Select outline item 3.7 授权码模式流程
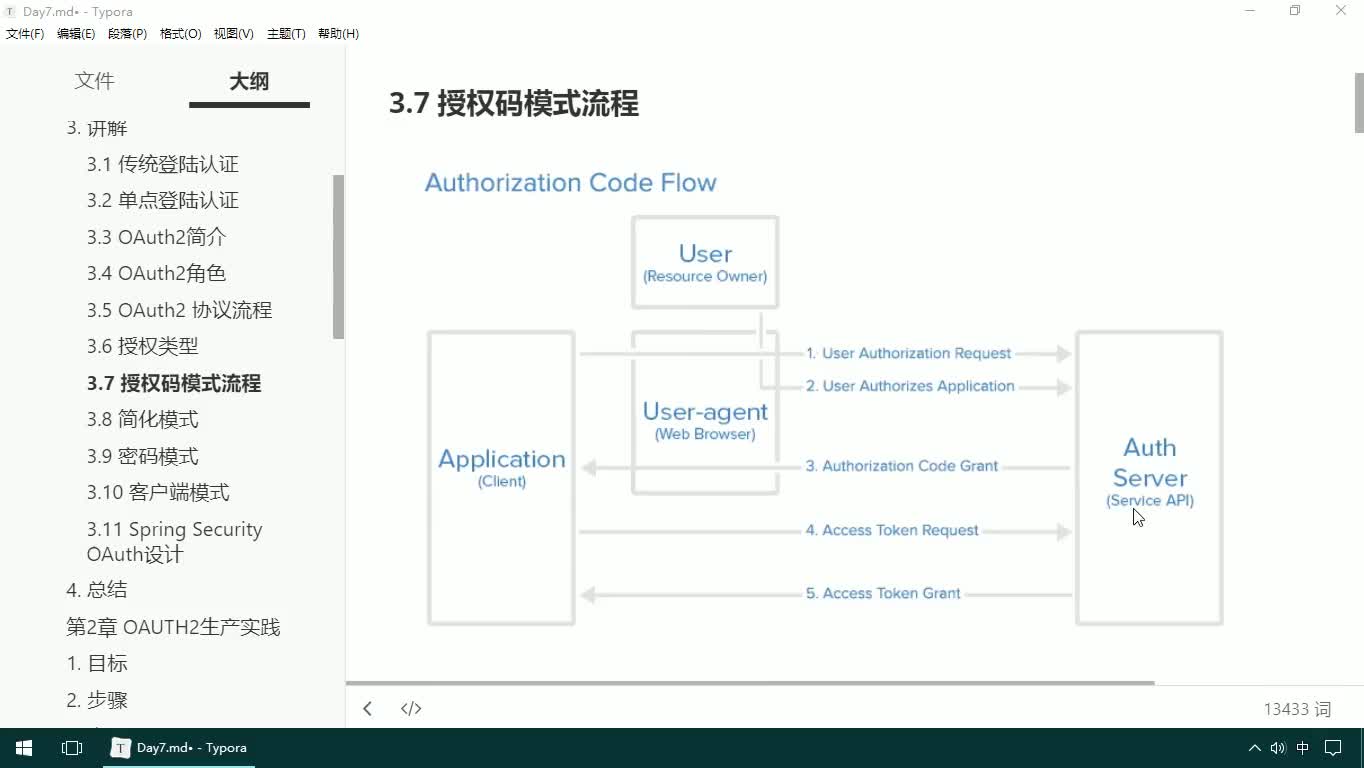Screen dimensions: 1364x768 (174, 383)
